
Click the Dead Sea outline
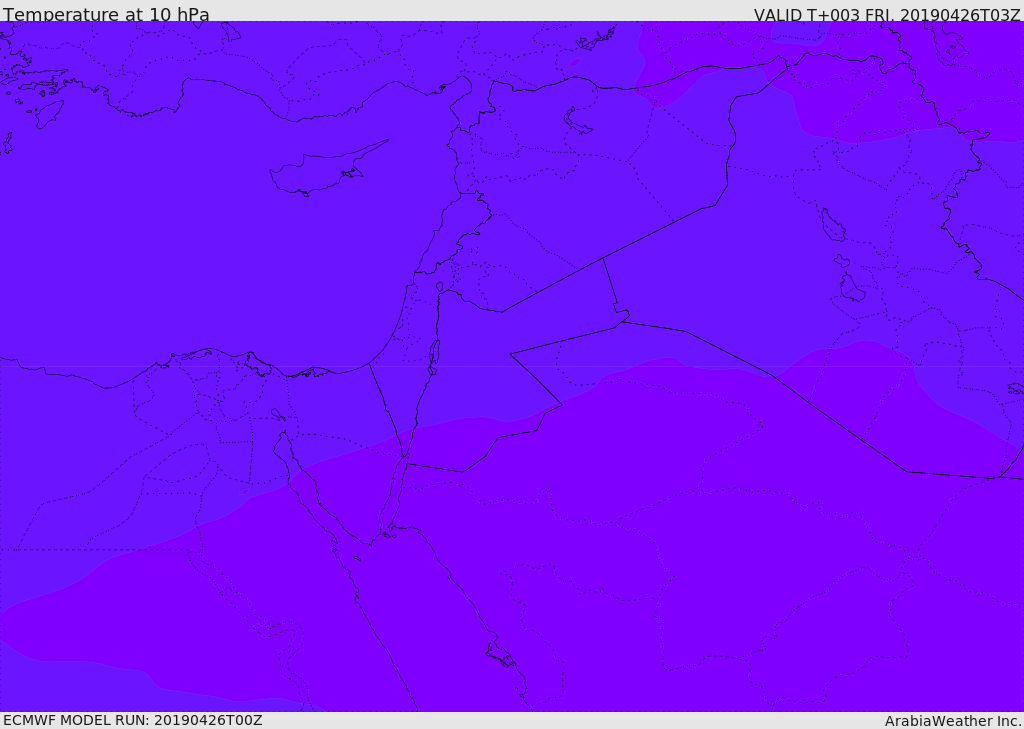point(434,355)
